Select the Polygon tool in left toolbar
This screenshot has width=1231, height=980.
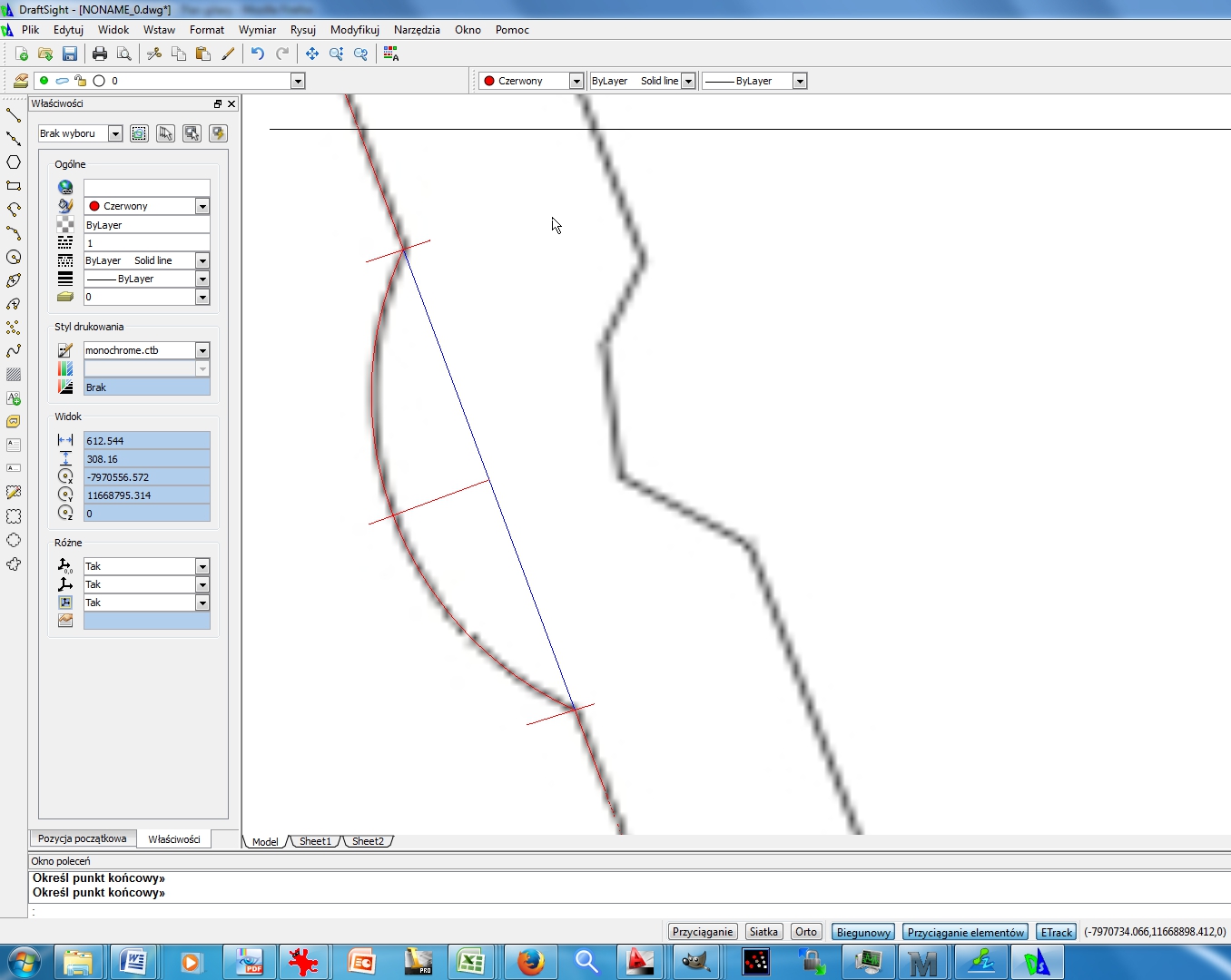(x=14, y=162)
